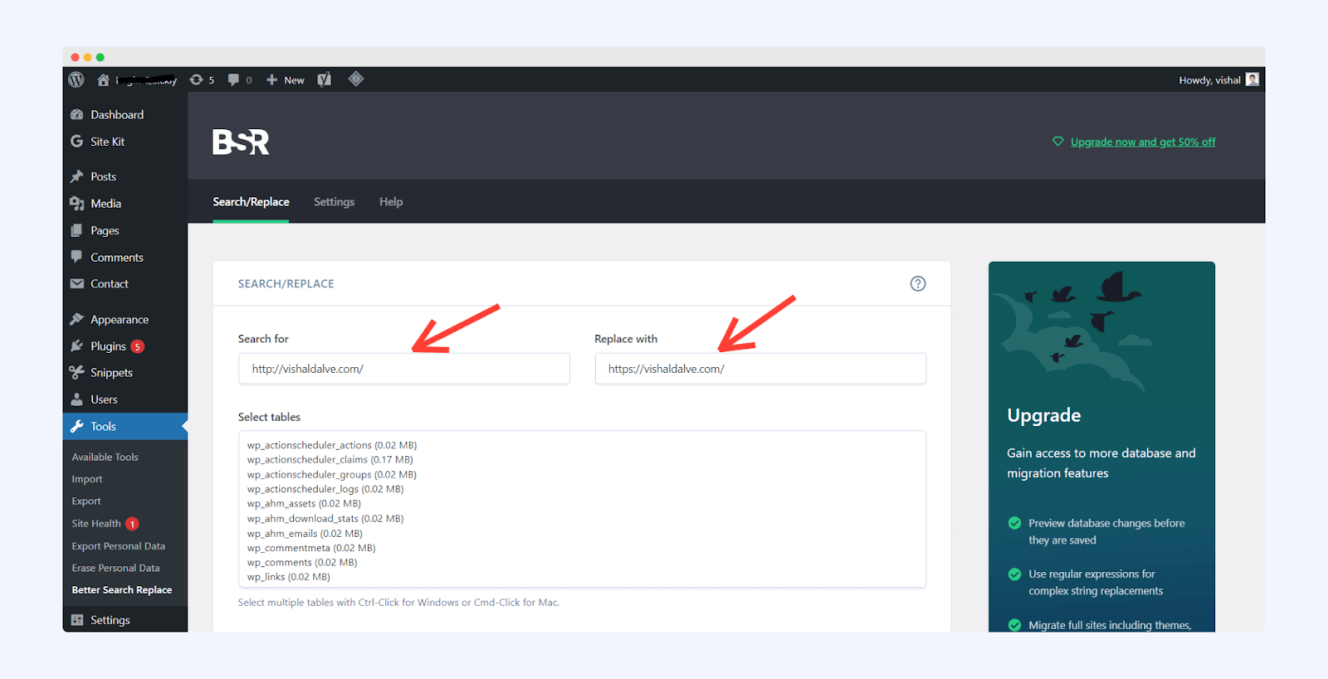The height and width of the screenshot is (679, 1328).
Task: Click the Snippets scissors icon
Action: click(x=77, y=373)
